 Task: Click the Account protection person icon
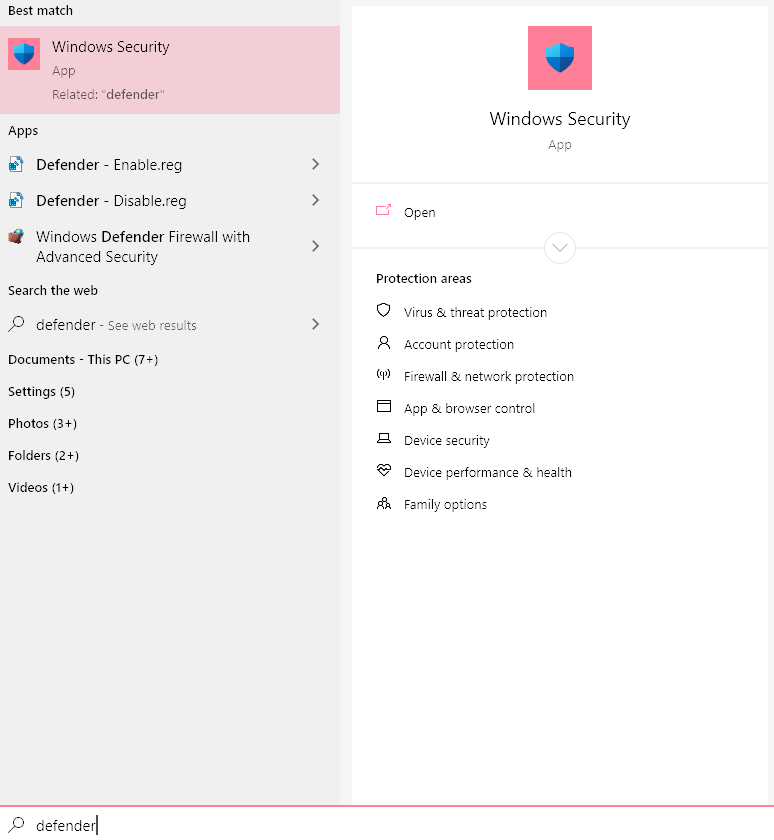point(384,343)
